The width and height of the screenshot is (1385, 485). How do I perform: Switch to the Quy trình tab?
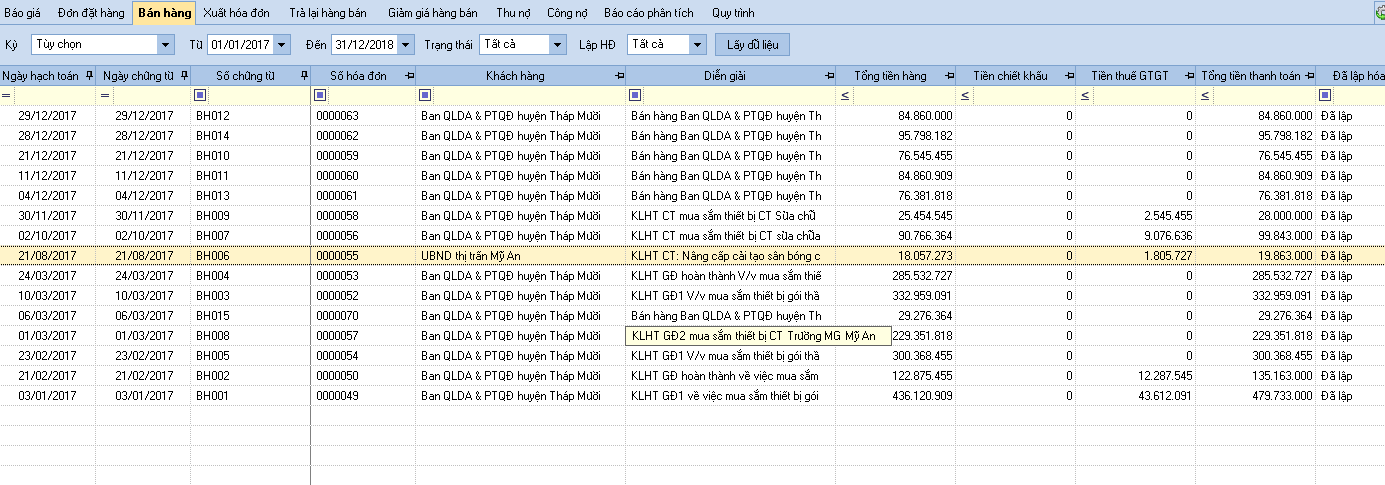pos(734,14)
